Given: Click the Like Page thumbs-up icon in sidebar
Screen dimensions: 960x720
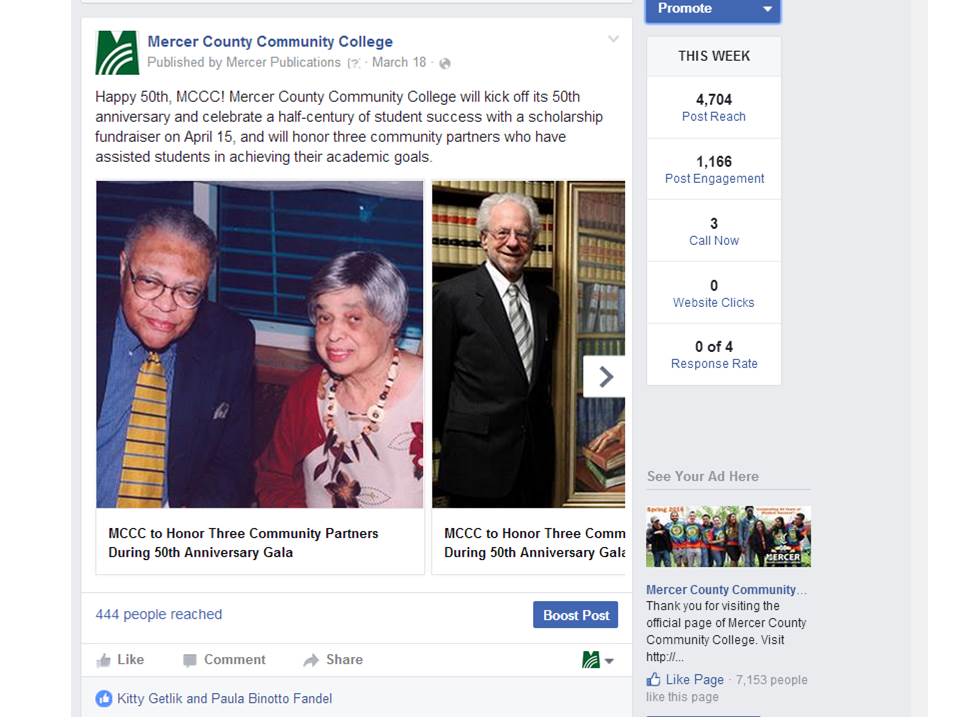Looking at the screenshot, I should [654, 680].
